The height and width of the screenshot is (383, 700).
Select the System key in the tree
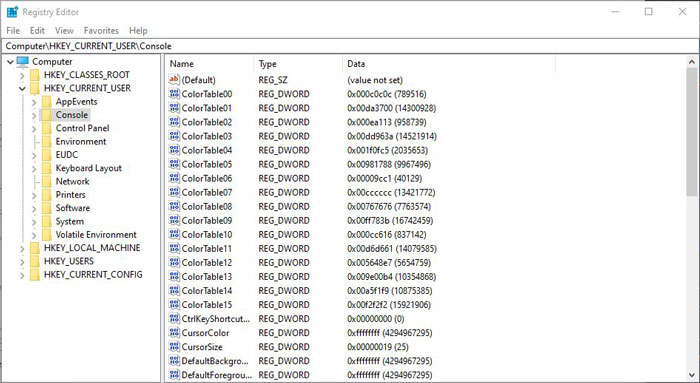70,221
